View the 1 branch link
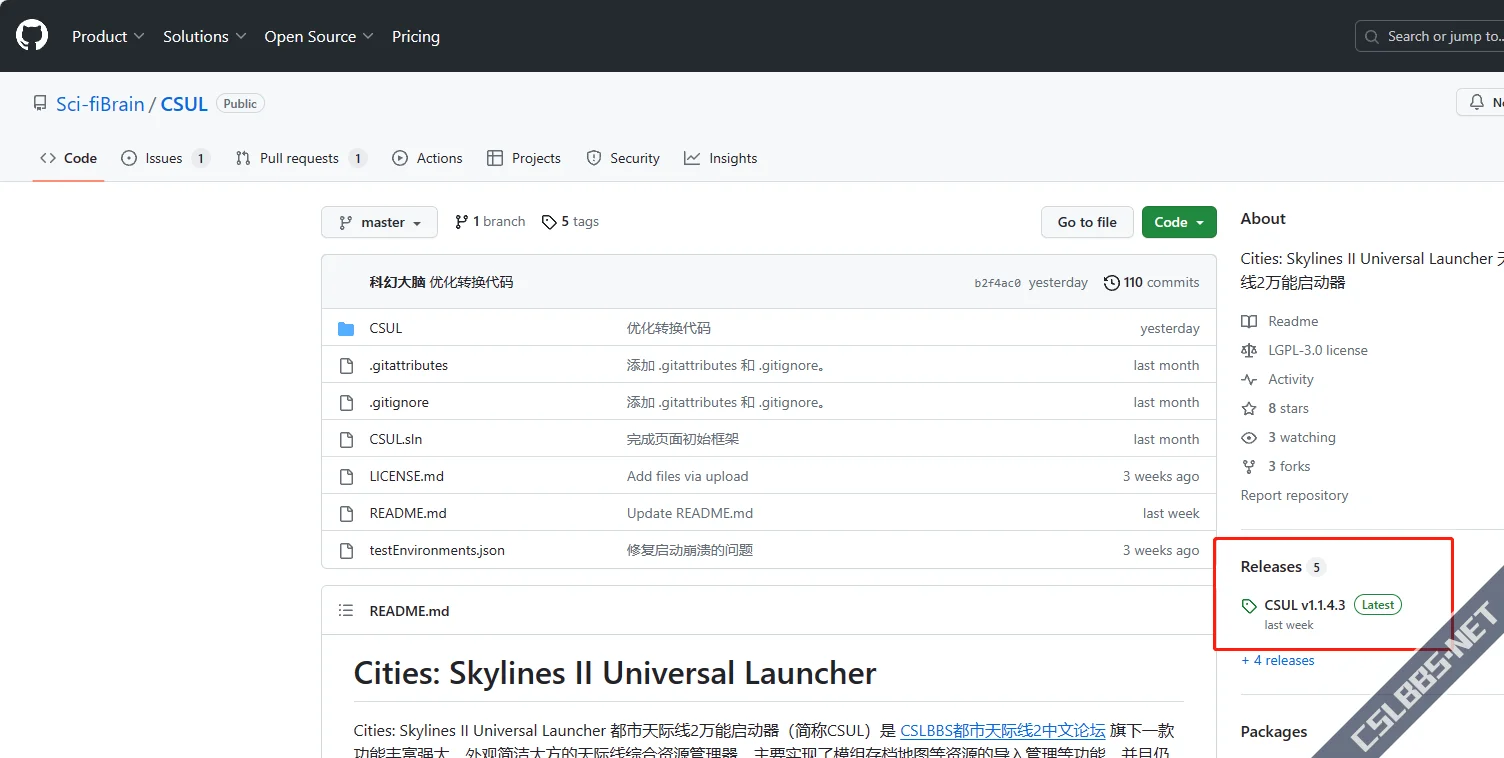1504x758 pixels. pyautogui.click(x=490, y=222)
